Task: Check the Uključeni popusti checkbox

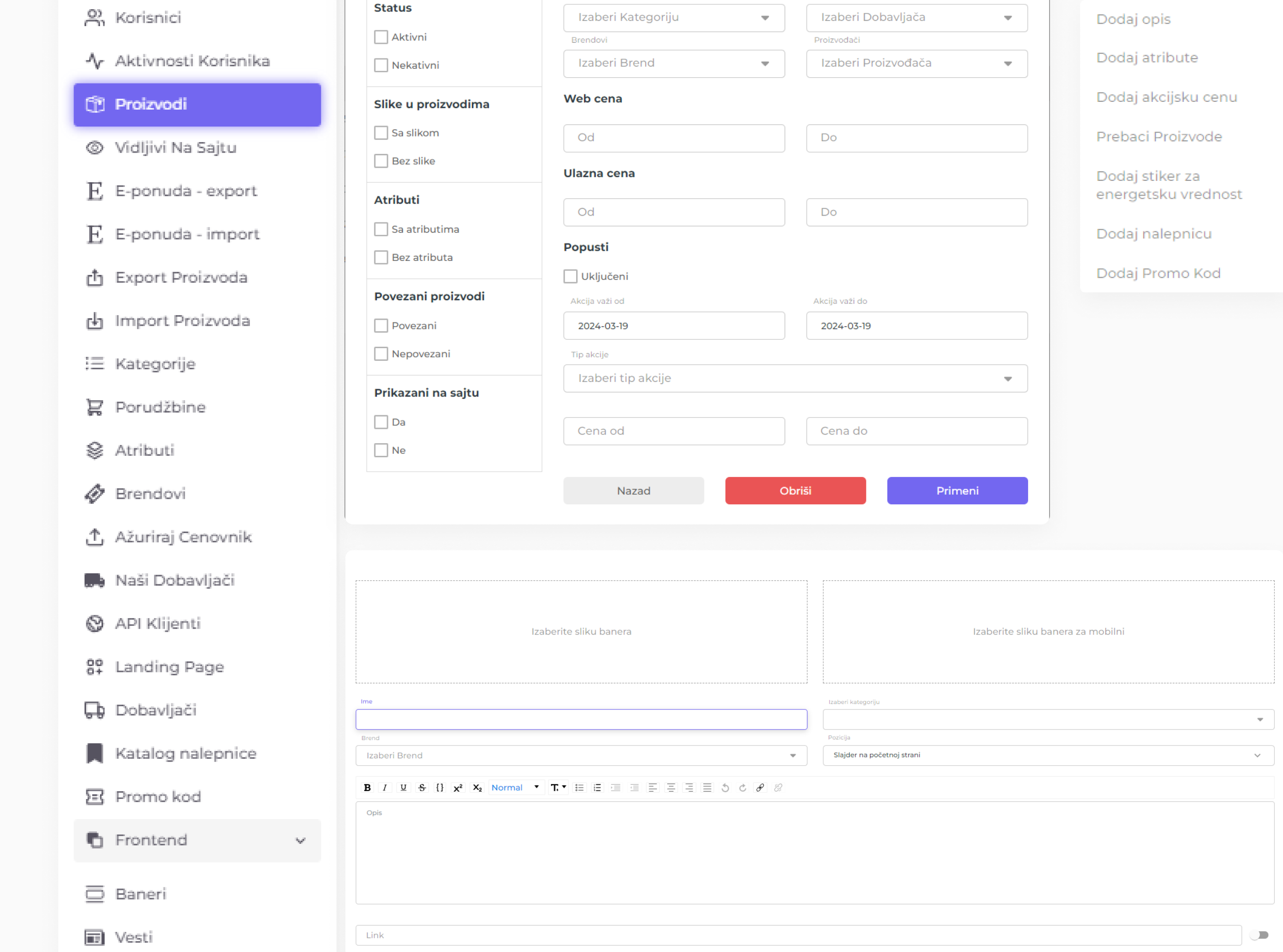Action: (569, 276)
